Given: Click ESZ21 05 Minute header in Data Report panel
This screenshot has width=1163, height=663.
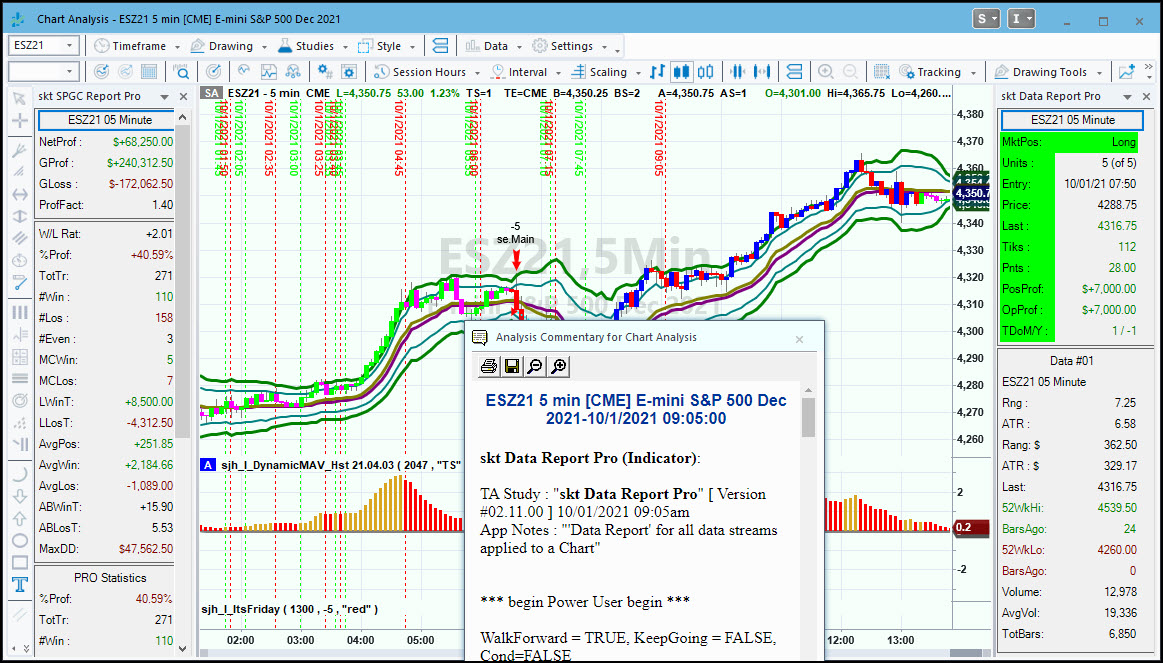Looking at the screenshot, I should pos(1072,120).
